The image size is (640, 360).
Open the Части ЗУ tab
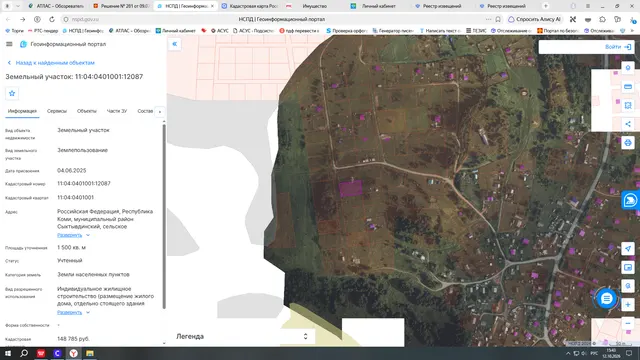tap(117, 111)
